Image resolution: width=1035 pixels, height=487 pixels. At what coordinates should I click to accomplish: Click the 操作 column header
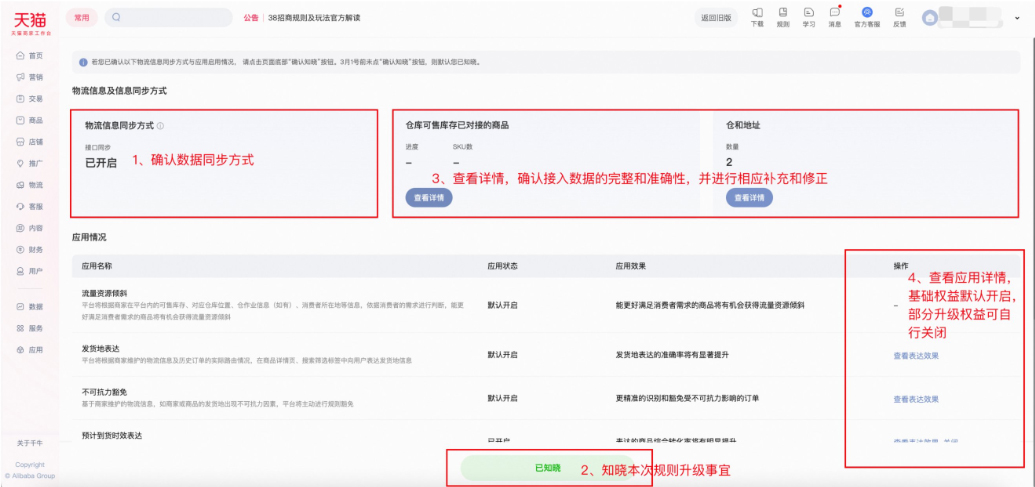click(x=901, y=266)
